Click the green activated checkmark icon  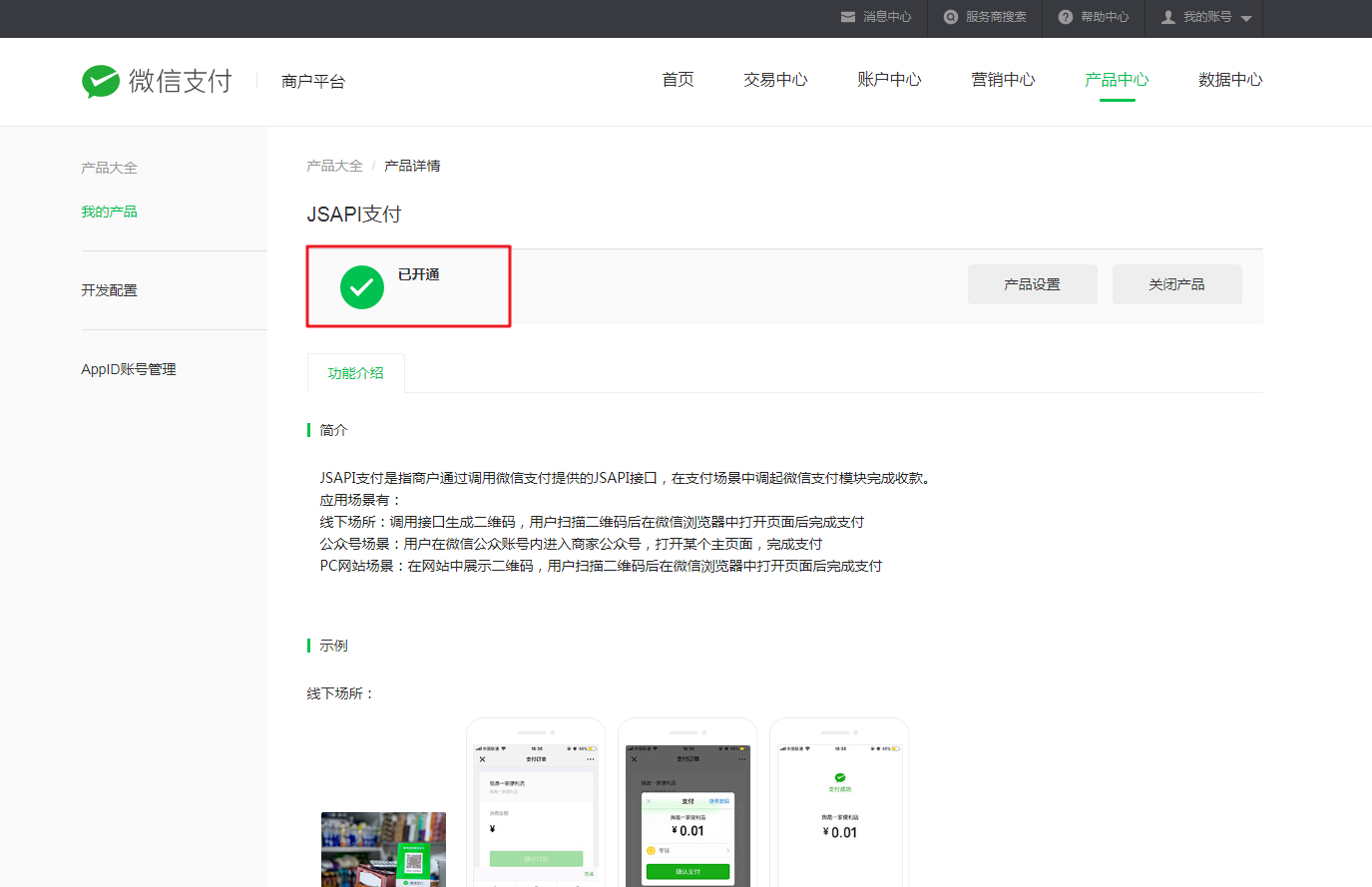click(362, 287)
